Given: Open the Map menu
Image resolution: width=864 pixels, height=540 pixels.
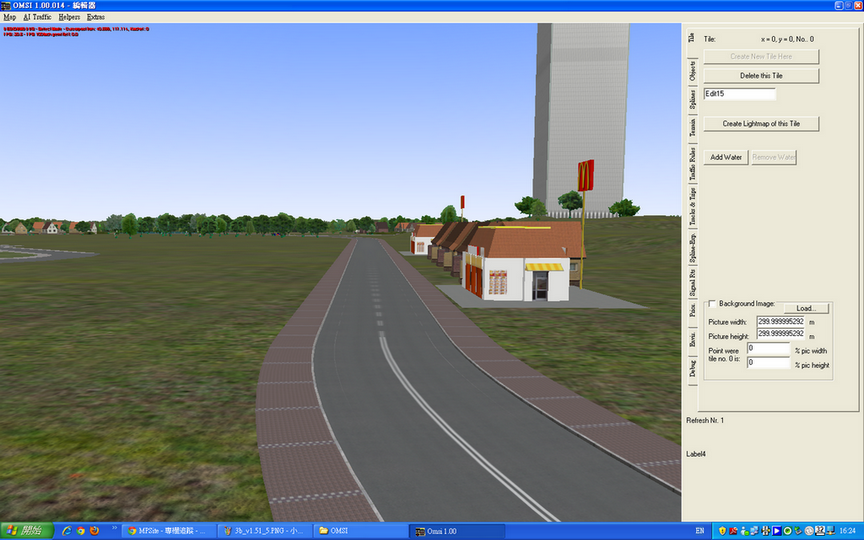Looking at the screenshot, I should click(10, 17).
